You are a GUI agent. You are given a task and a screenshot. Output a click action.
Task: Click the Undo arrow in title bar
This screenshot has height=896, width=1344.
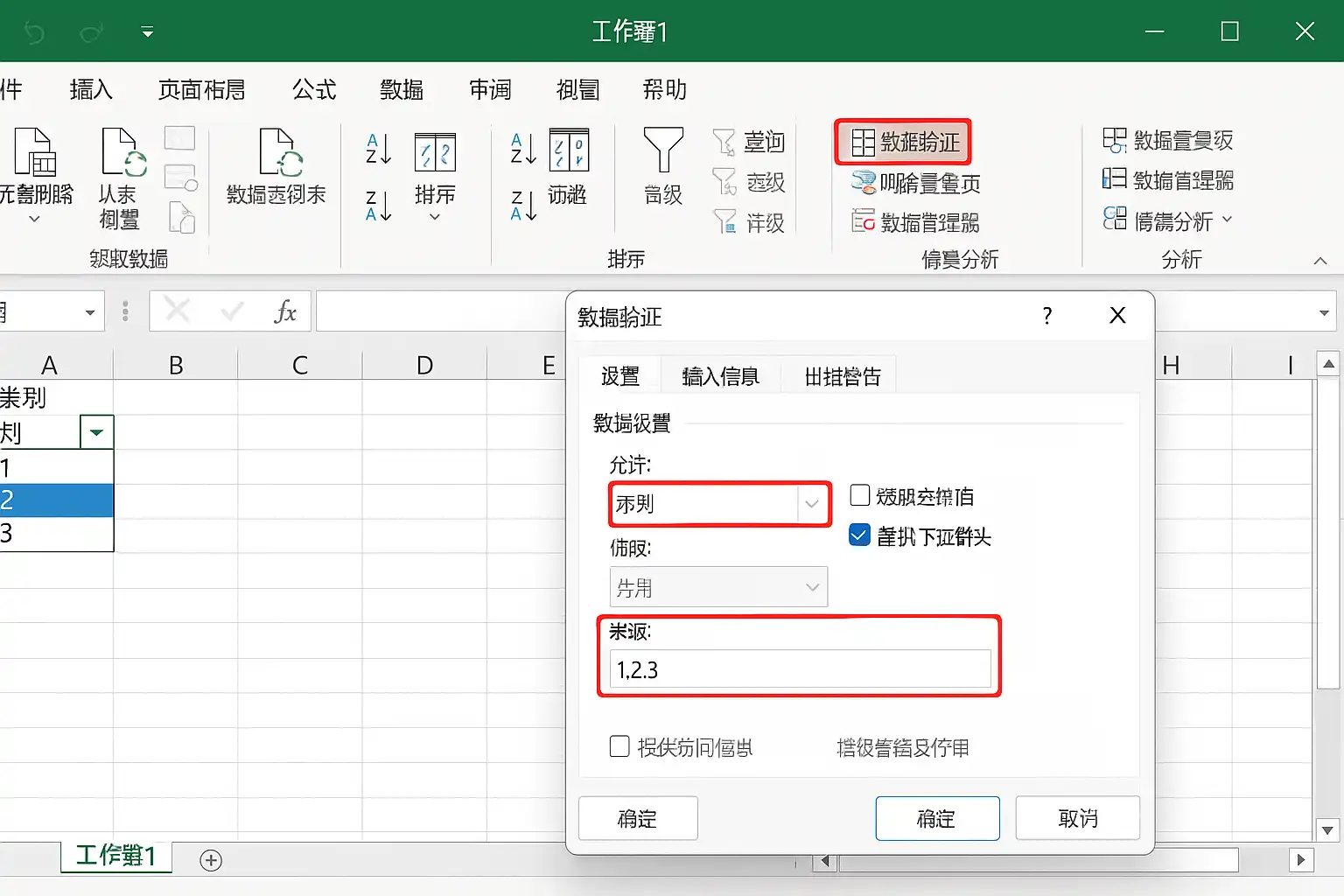click(34, 33)
